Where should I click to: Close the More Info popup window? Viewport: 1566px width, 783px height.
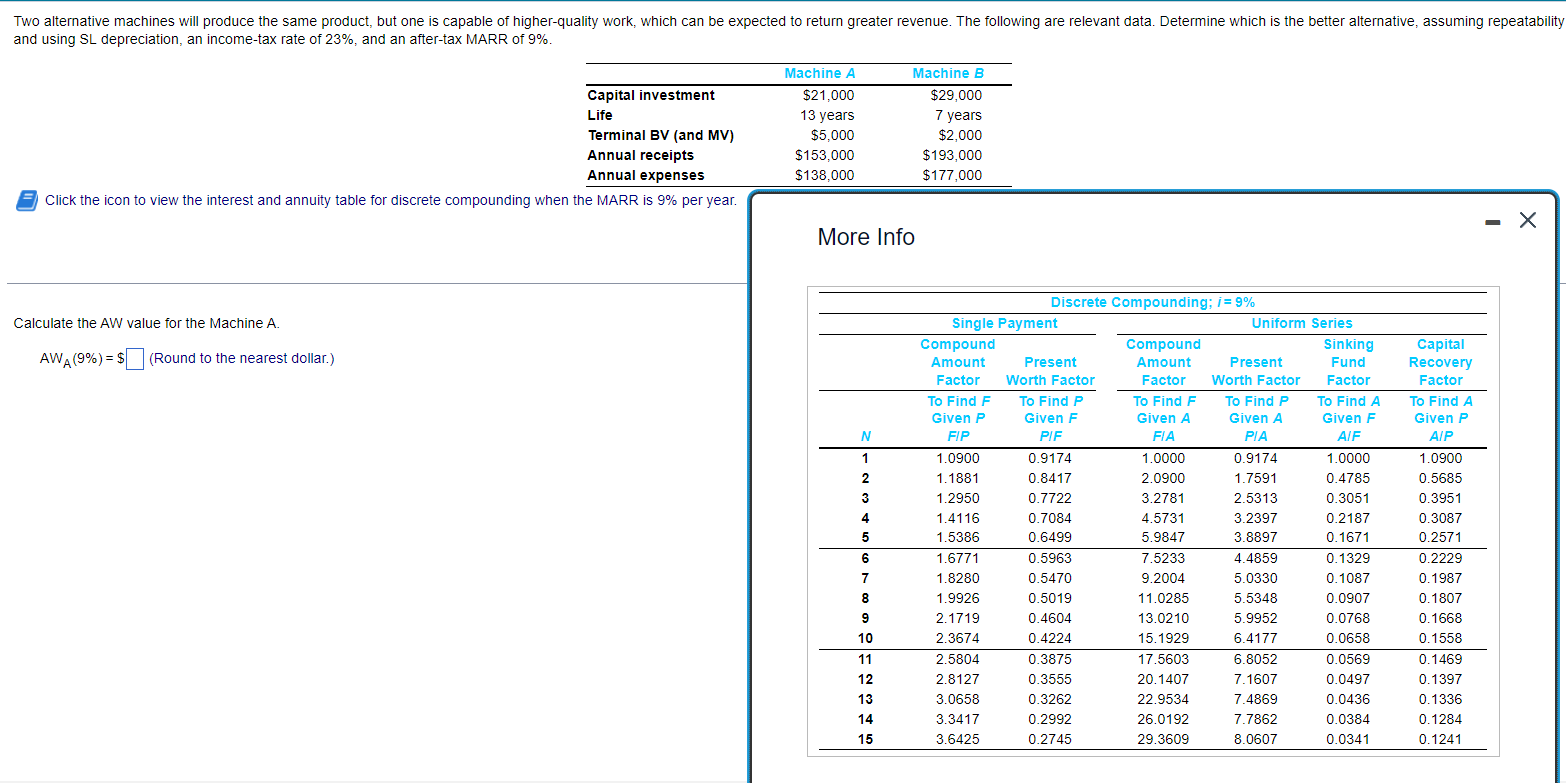tap(1527, 220)
